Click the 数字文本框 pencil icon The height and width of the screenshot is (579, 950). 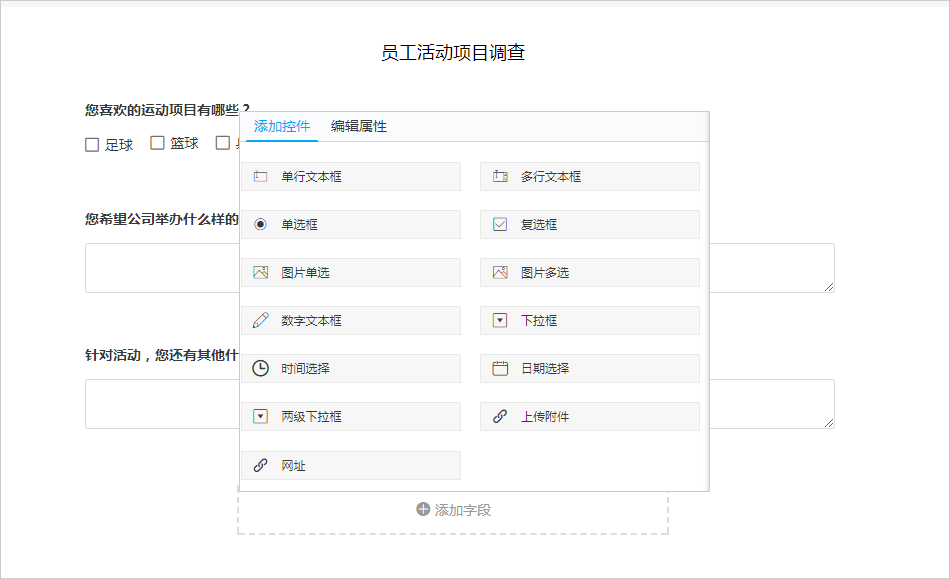[x=261, y=320]
